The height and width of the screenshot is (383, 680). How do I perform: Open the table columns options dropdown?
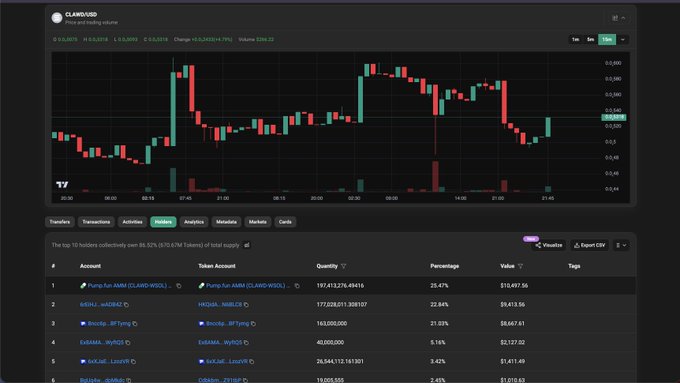coord(621,246)
